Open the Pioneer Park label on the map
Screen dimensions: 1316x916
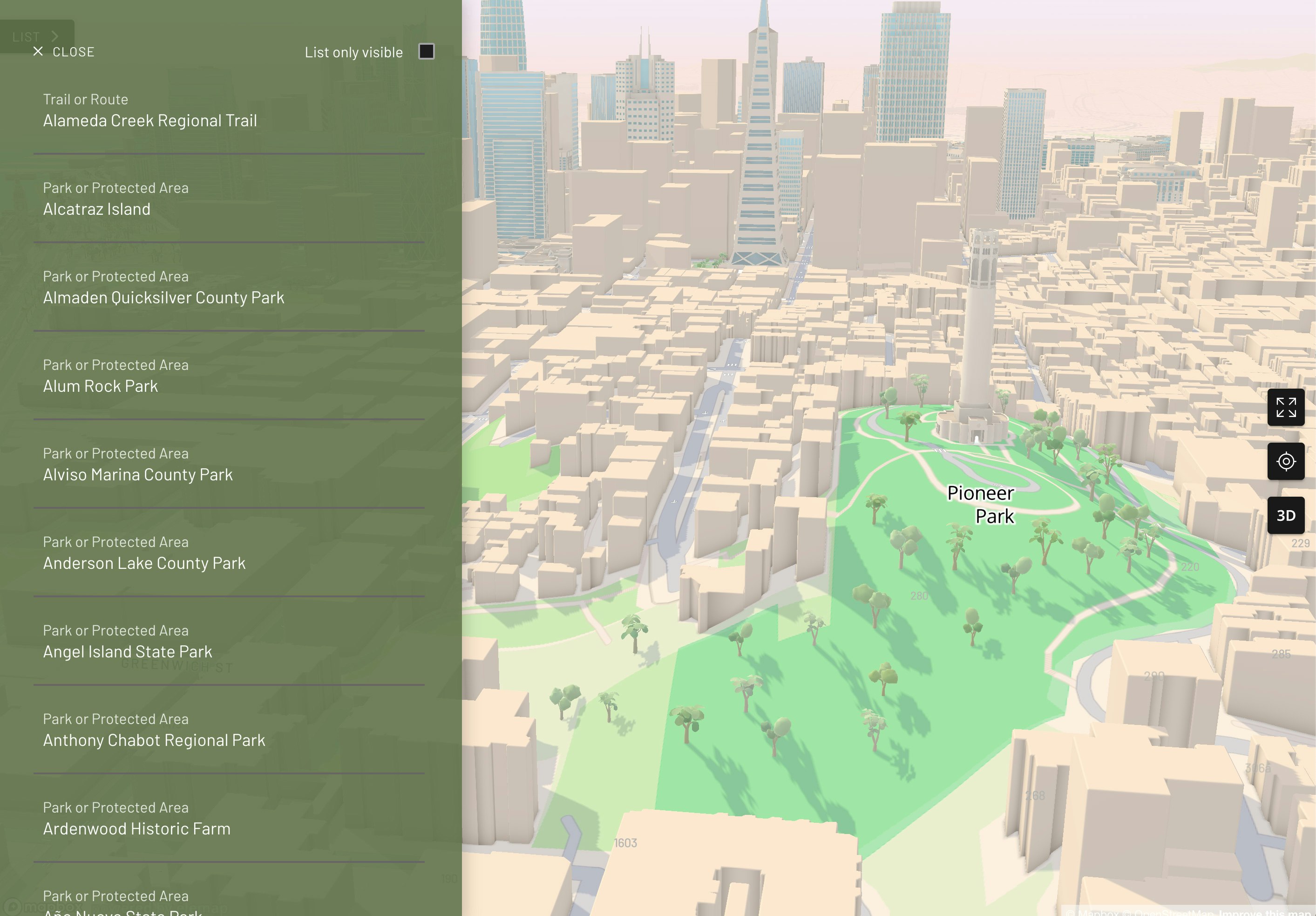(x=981, y=505)
